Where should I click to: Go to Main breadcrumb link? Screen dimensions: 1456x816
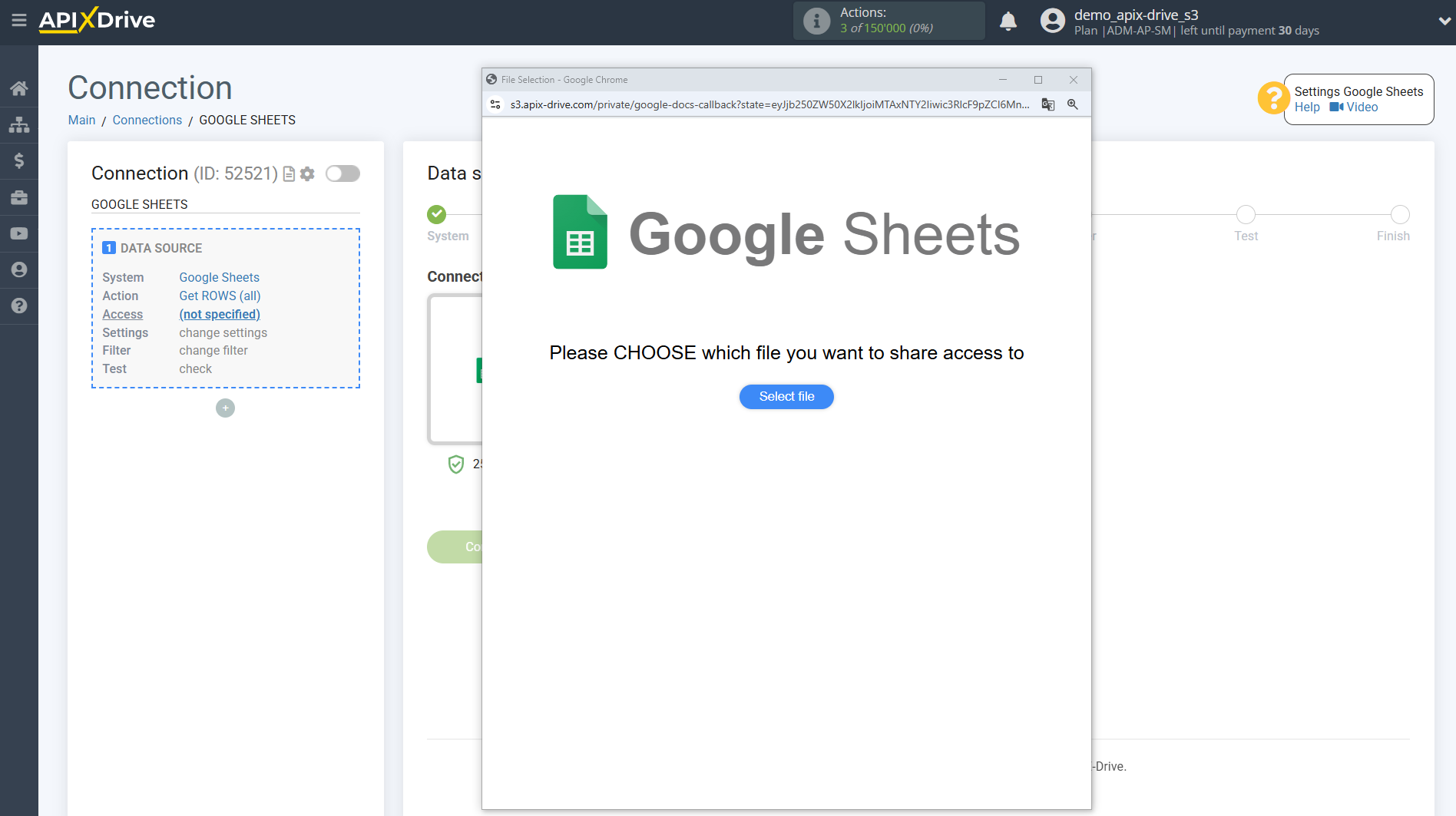81,120
